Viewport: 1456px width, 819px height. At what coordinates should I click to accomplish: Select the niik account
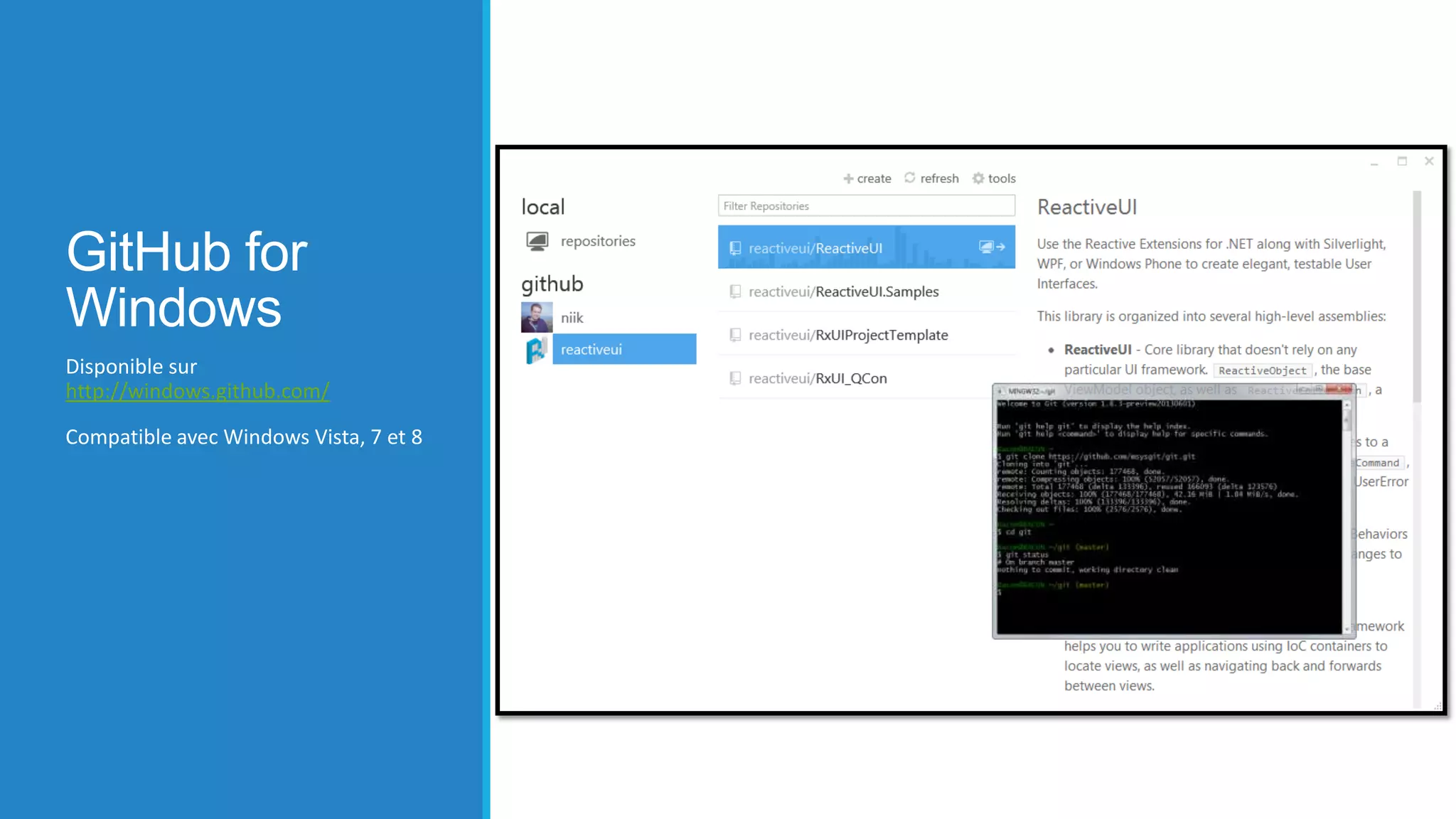[x=572, y=318]
